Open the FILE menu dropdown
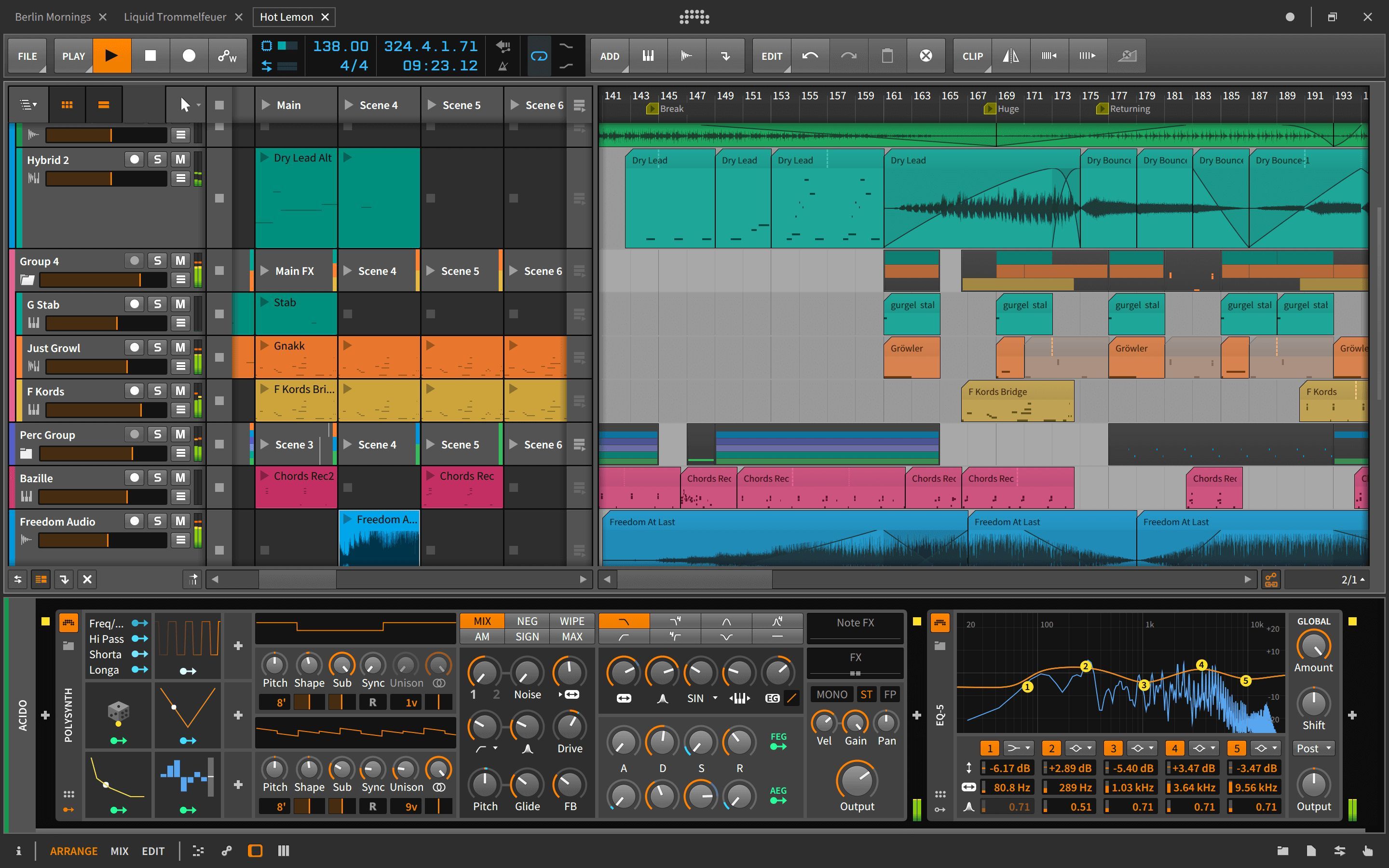Screen dimensions: 1389x868 click(27, 55)
